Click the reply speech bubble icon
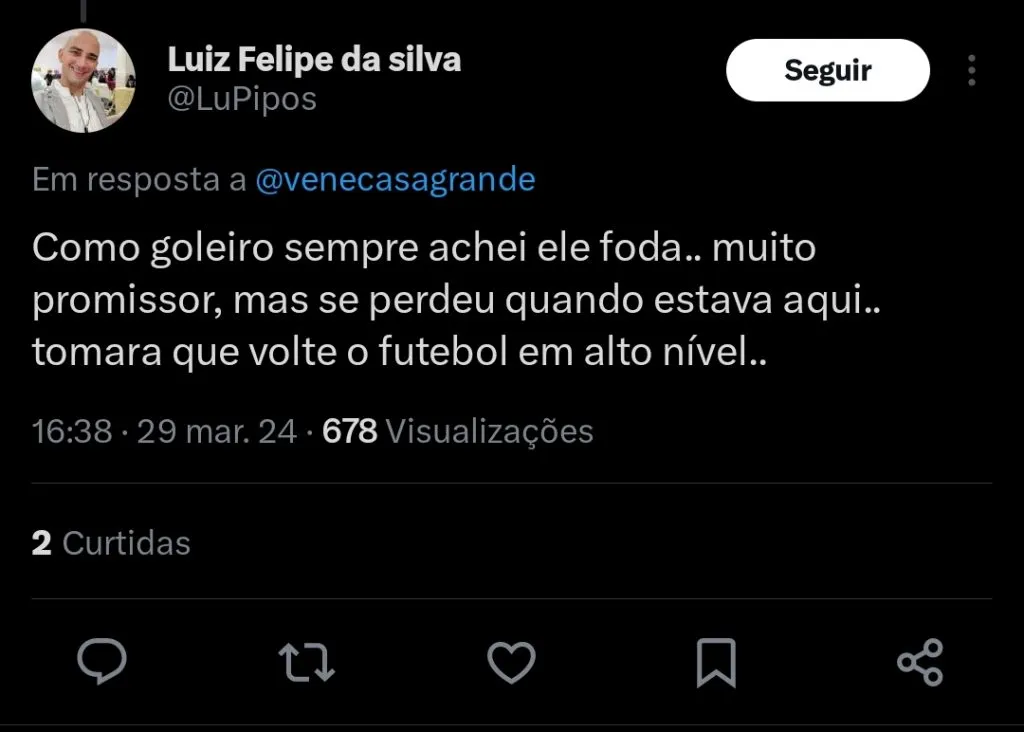Image resolution: width=1024 pixels, height=732 pixels. click(x=102, y=662)
